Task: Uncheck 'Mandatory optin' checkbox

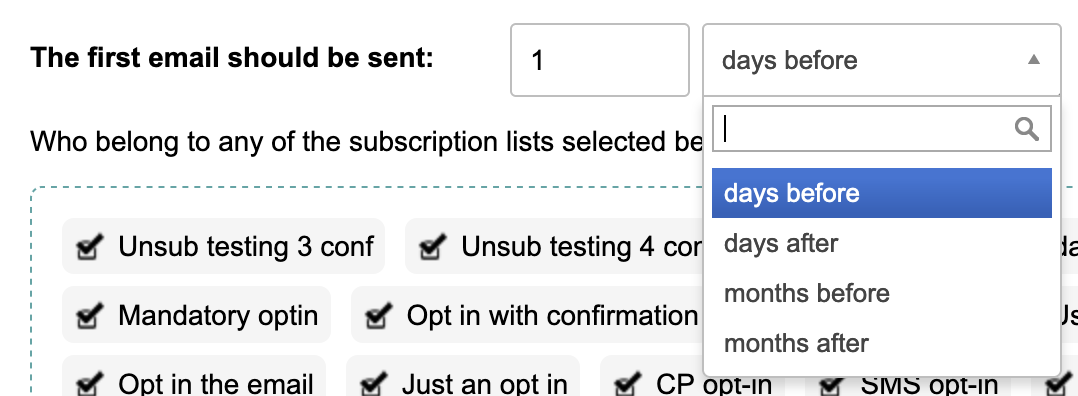Action: (x=89, y=315)
